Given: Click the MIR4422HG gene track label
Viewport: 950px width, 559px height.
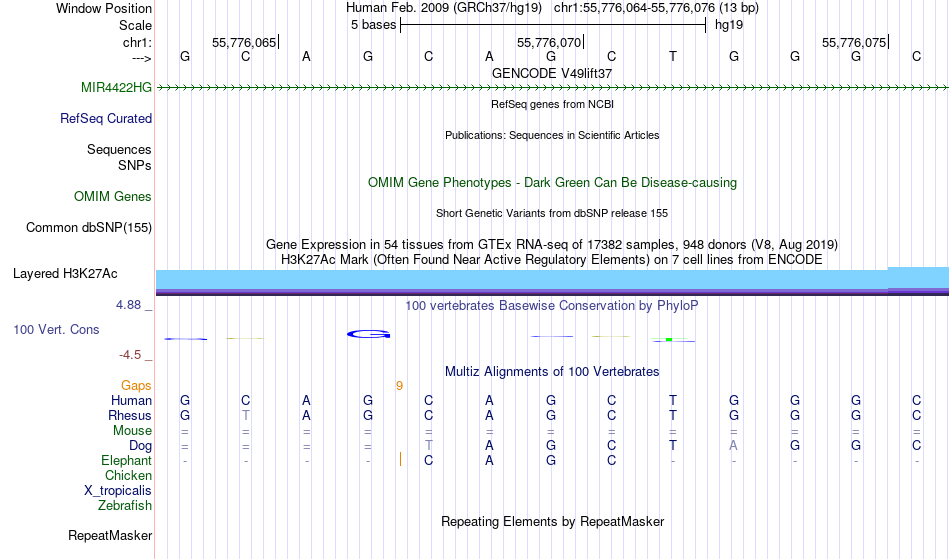Looking at the screenshot, I should pos(116,88).
